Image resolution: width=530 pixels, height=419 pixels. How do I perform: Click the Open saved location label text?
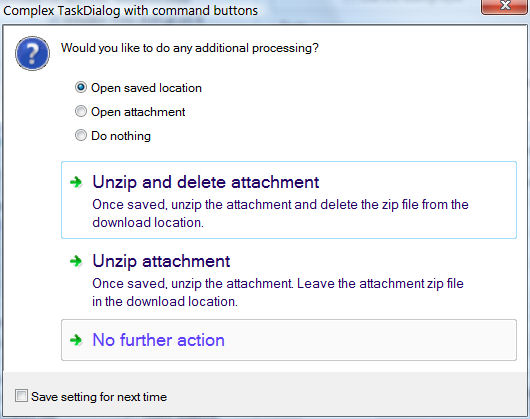[146, 88]
